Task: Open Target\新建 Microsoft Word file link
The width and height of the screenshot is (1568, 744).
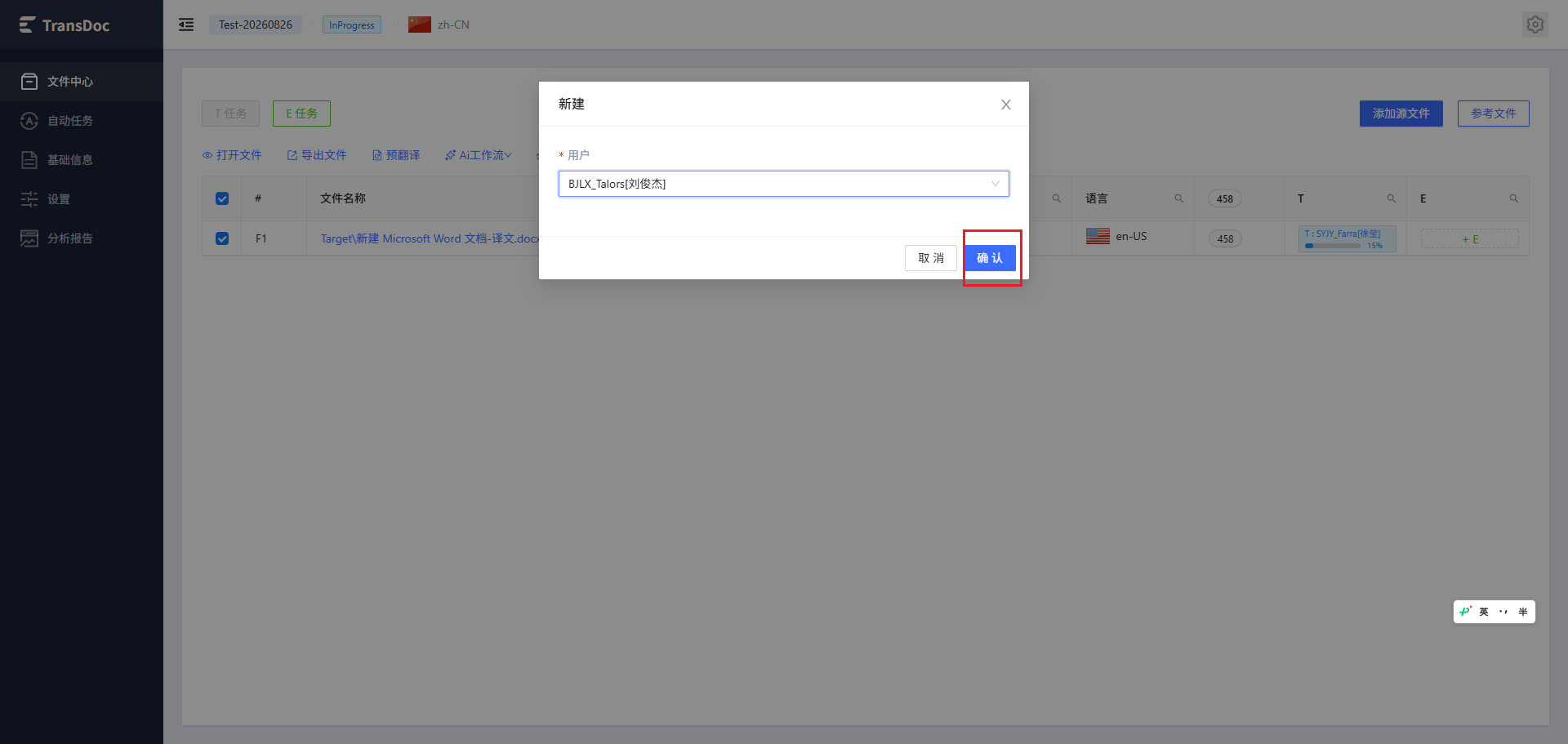Action: click(x=430, y=238)
